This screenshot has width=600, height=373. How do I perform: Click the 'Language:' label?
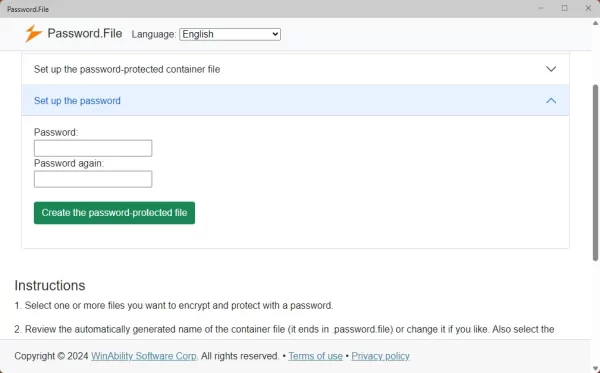tap(154, 34)
